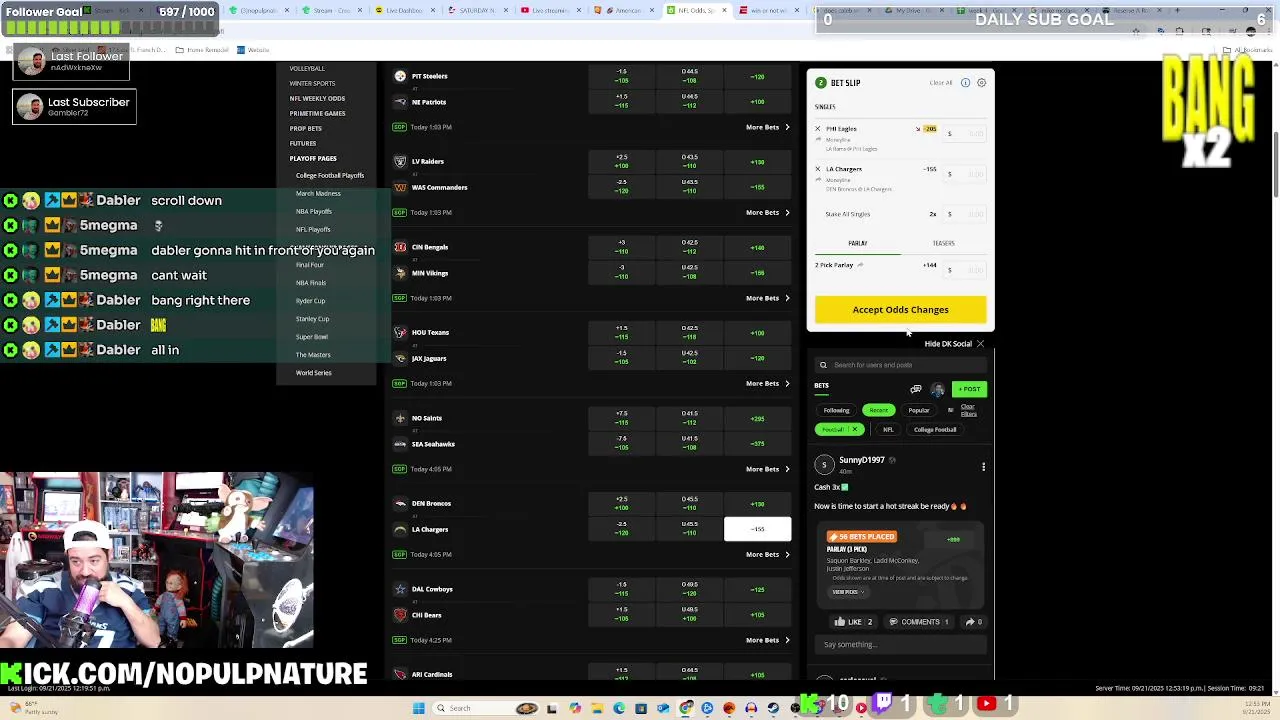Open NFL Weekly Odds in sidebar

tap(317, 98)
